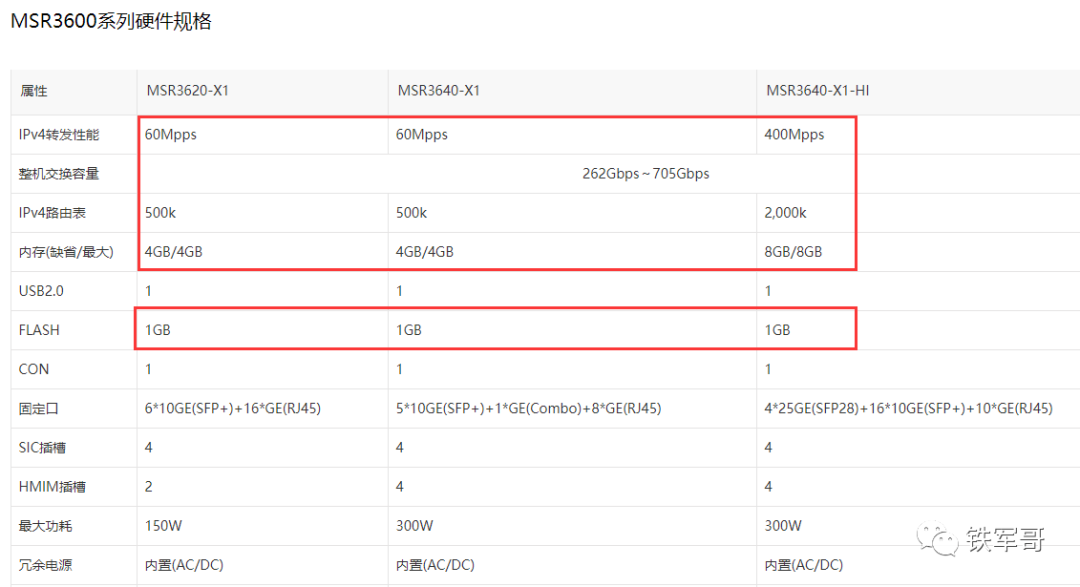1080x587 pixels.
Task: Select "4GB/4GB" under MSR3620-X1
Action: coord(174,252)
